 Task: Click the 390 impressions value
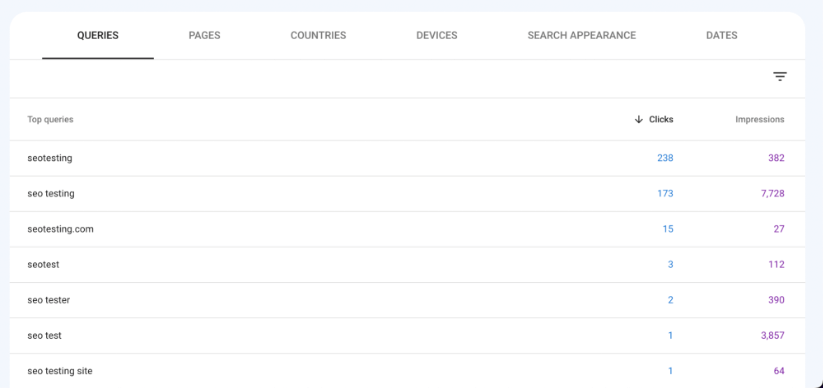pos(776,300)
